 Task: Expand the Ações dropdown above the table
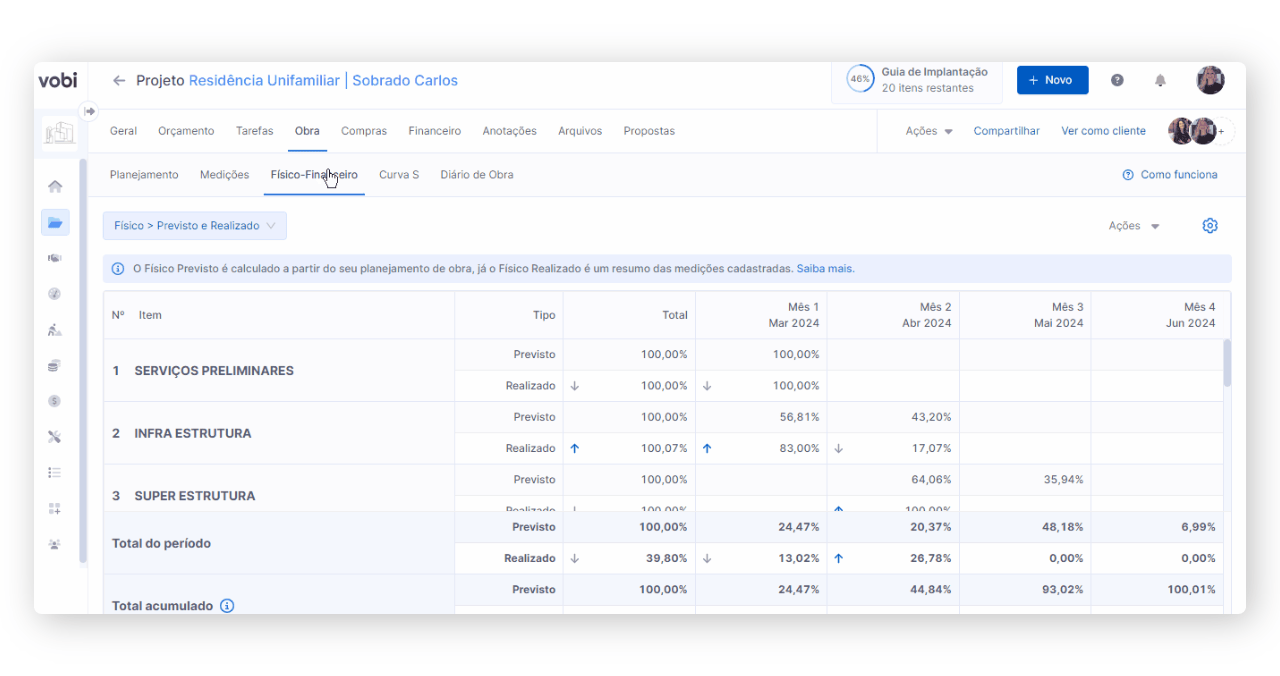(1133, 226)
